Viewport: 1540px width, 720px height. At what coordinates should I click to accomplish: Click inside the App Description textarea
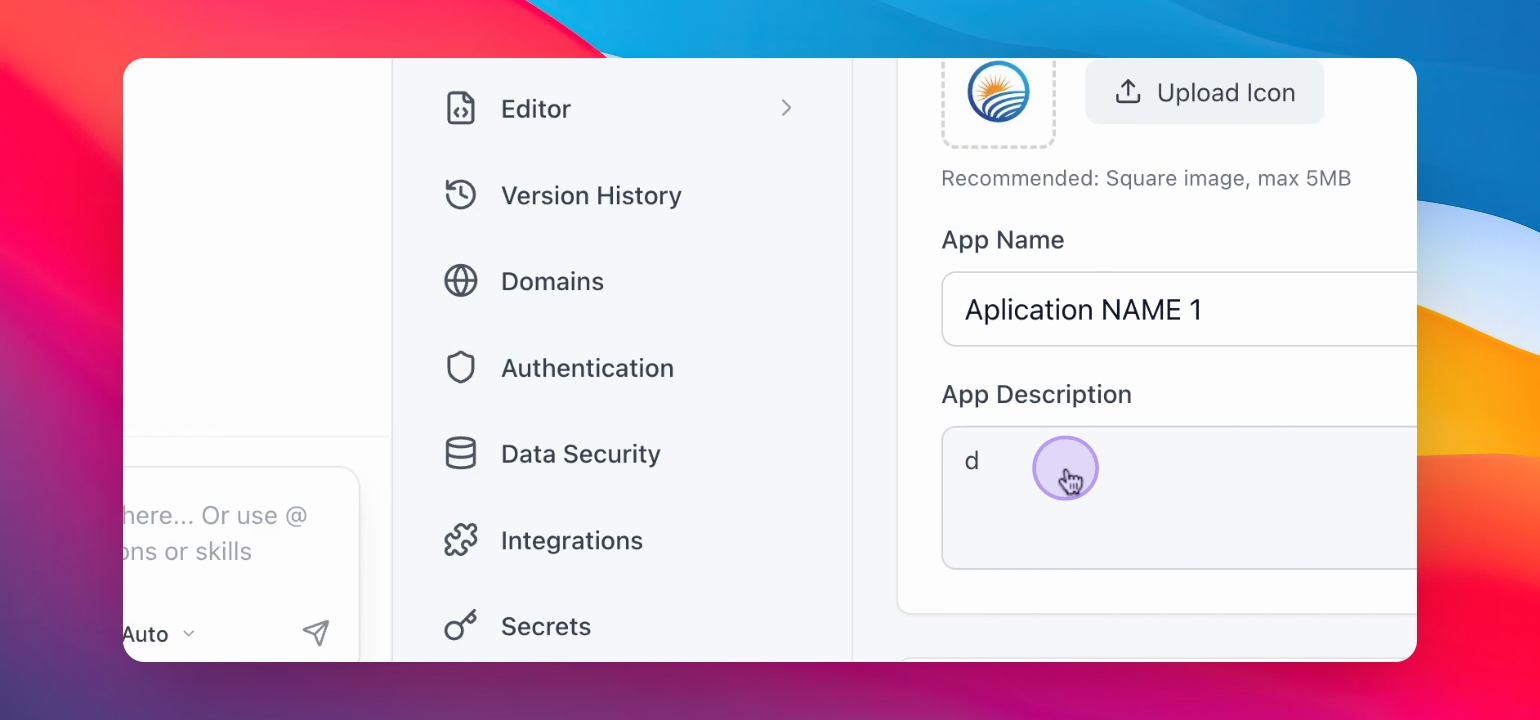pos(1179,498)
